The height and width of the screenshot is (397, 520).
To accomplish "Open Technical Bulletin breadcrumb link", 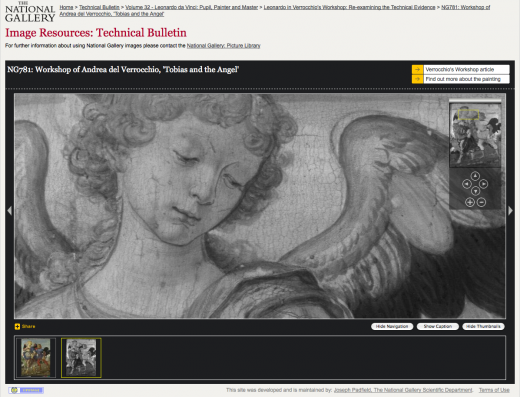I will (99, 7).
